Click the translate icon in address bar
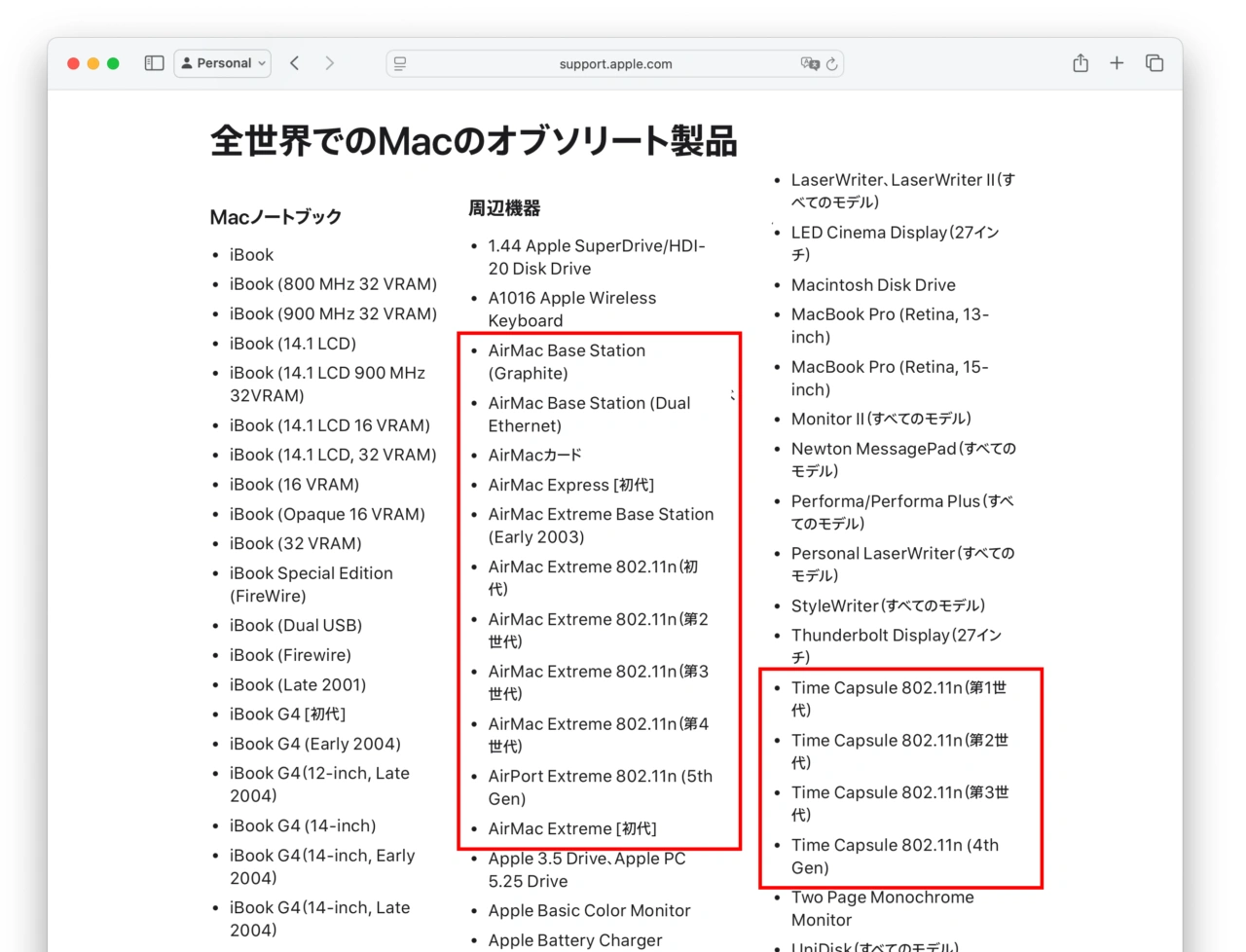Viewport: 1246px width, 952px height. (809, 64)
